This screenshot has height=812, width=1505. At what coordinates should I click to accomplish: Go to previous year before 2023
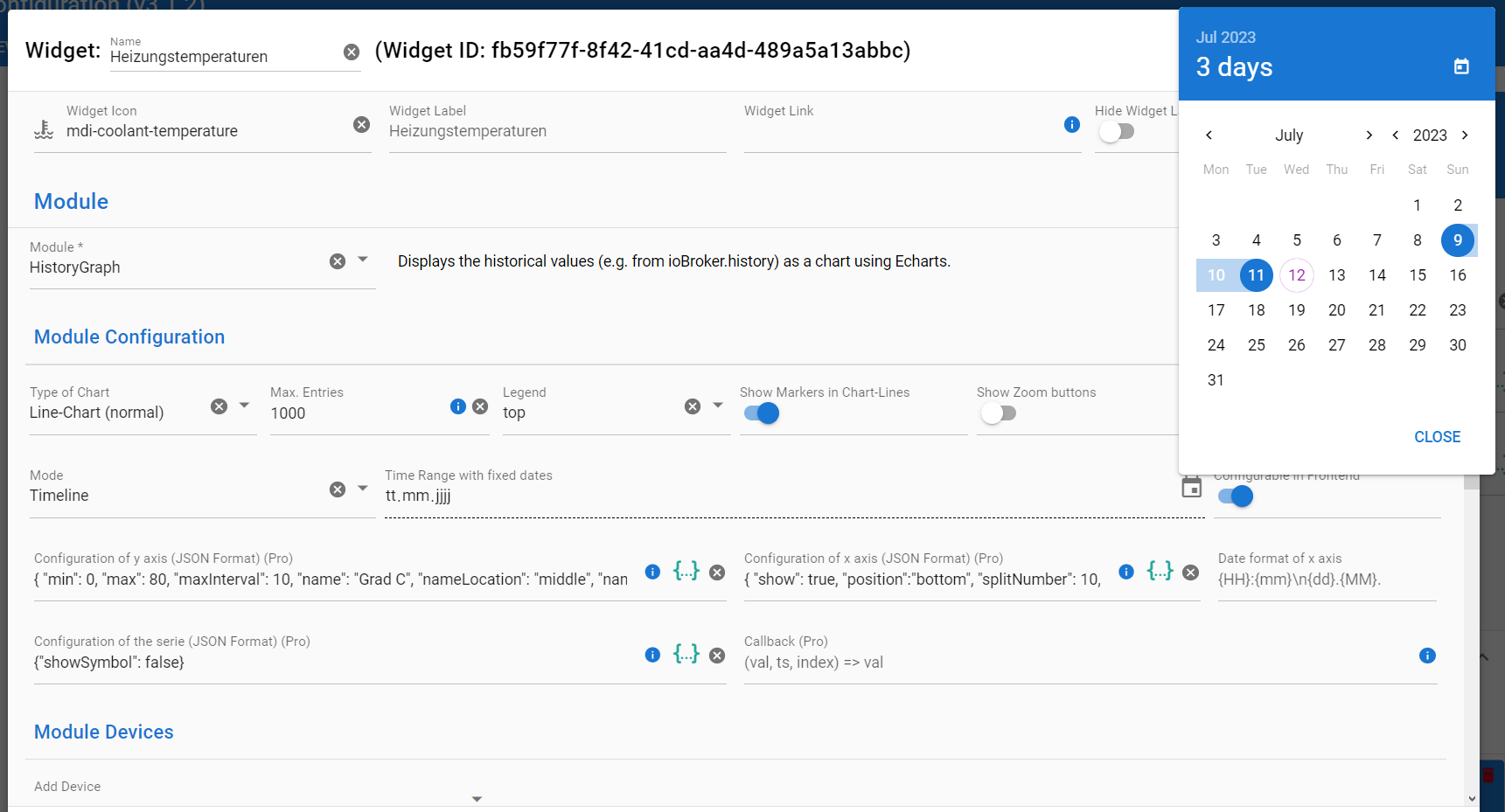1396,135
